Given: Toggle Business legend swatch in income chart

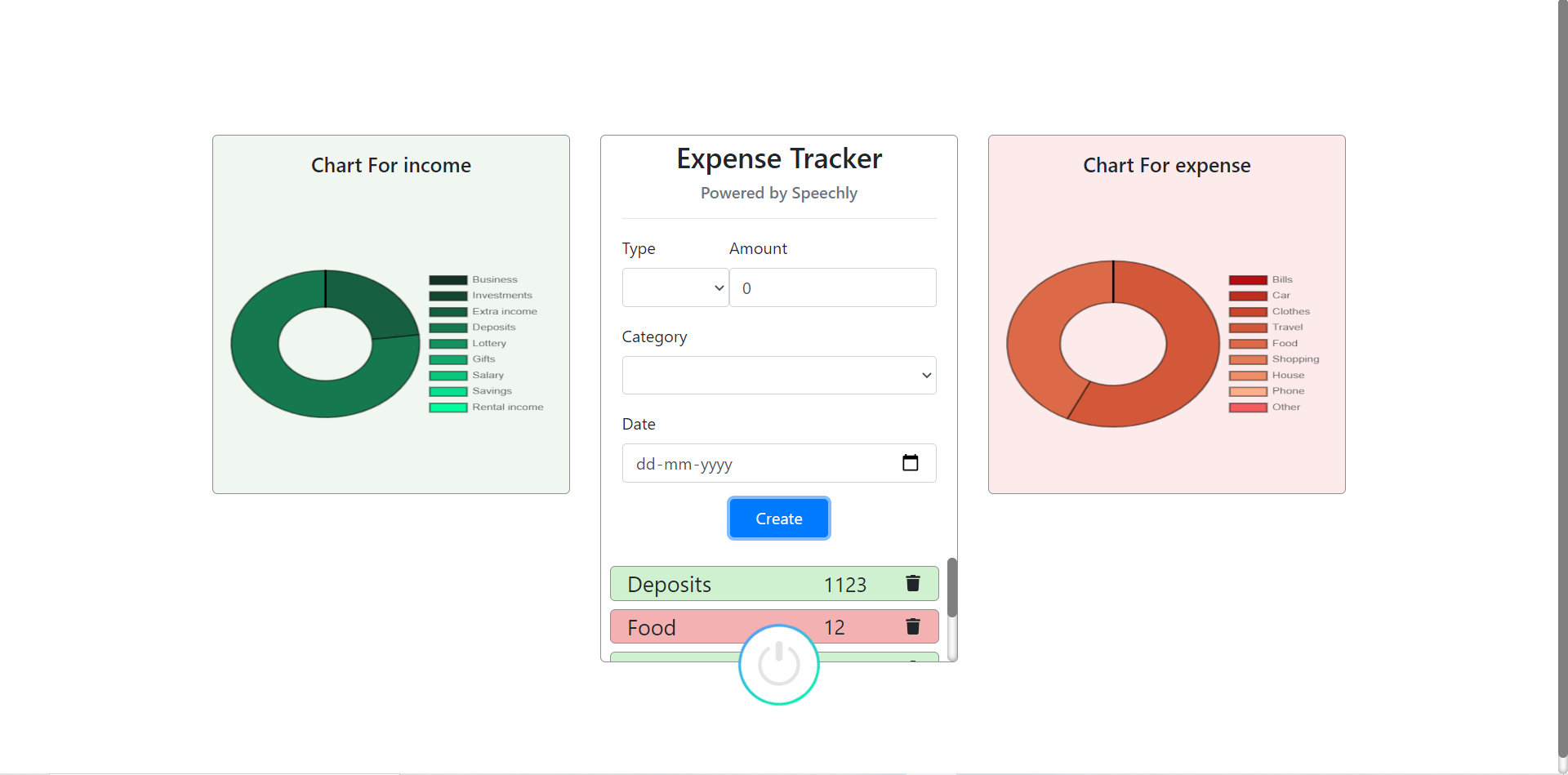Looking at the screenshot, I should pos(448,280).
